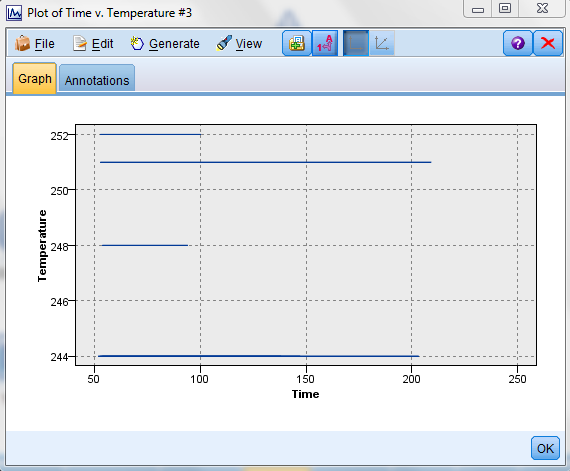Click the Temperature axis label
570x471 pixels.
pyautogui.click(x=42, y=246)
